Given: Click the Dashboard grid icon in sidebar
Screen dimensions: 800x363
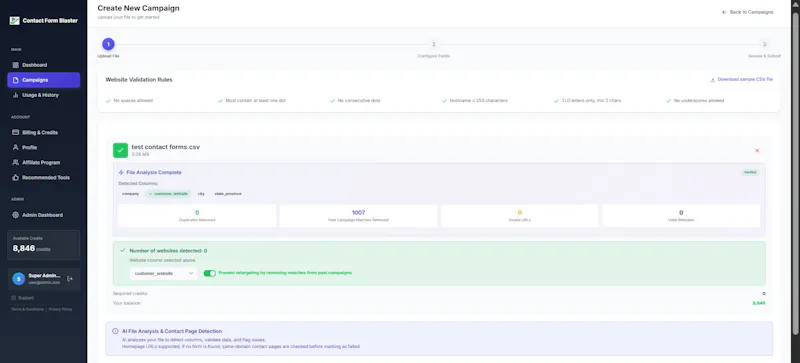Looking at the screenshot, I should click(x=15, y=65).
